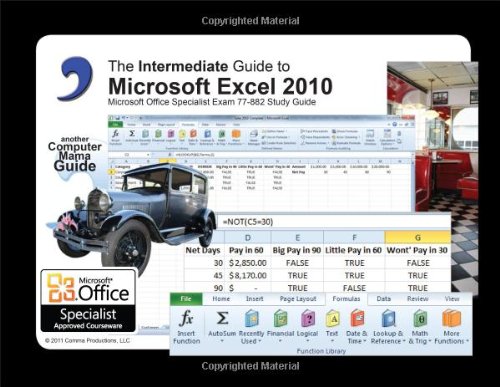Click the 'Function Library' group label
Viewport: 500px width, 387px height.
coord(321,351)
